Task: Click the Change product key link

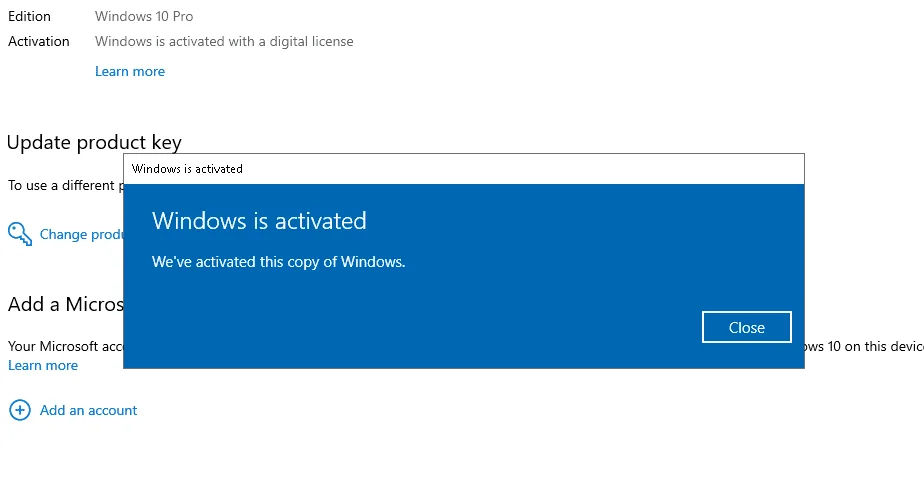Action: (x=81, y=235)
